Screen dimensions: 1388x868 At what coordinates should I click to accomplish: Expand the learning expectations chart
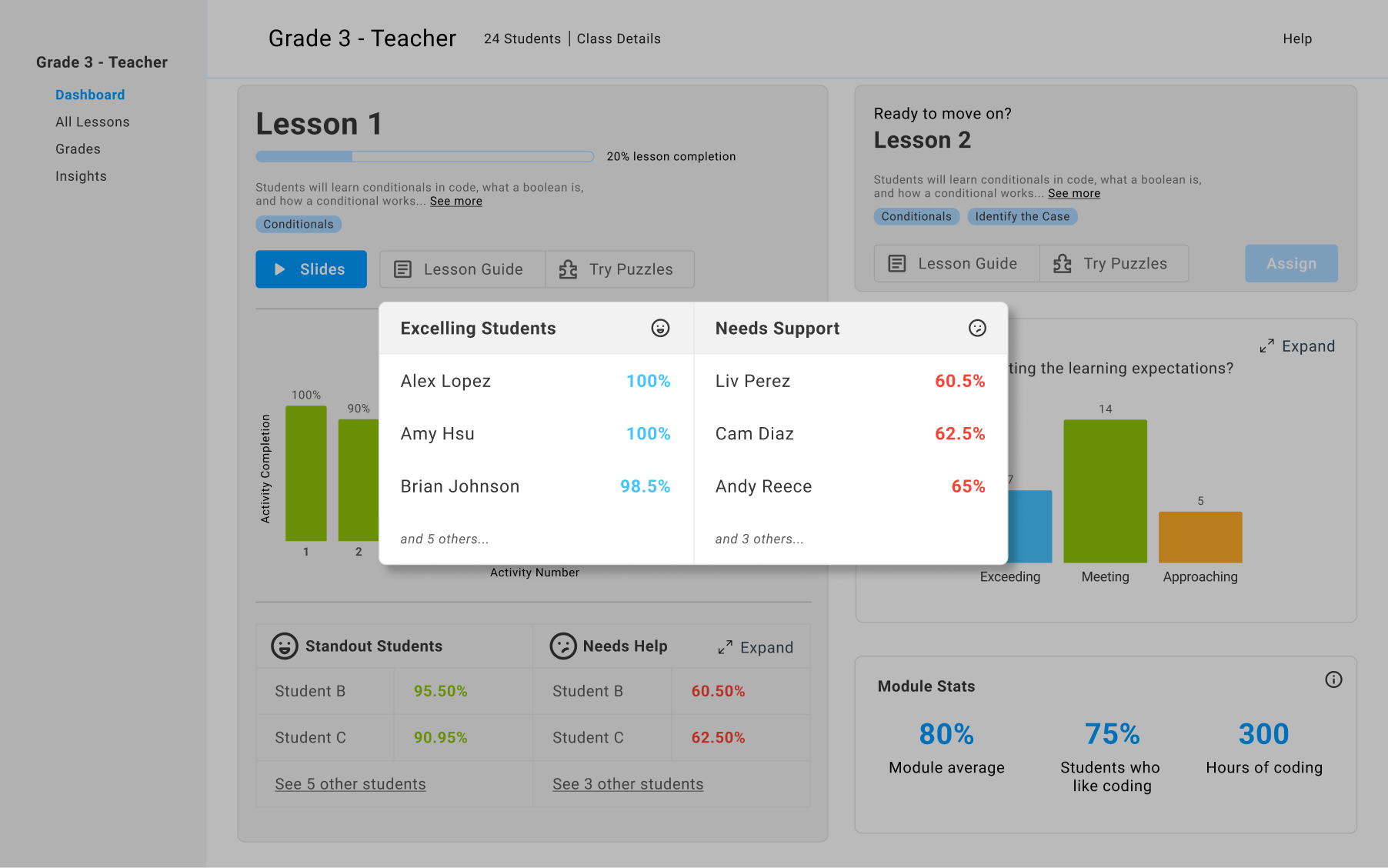click(1297, 346)
